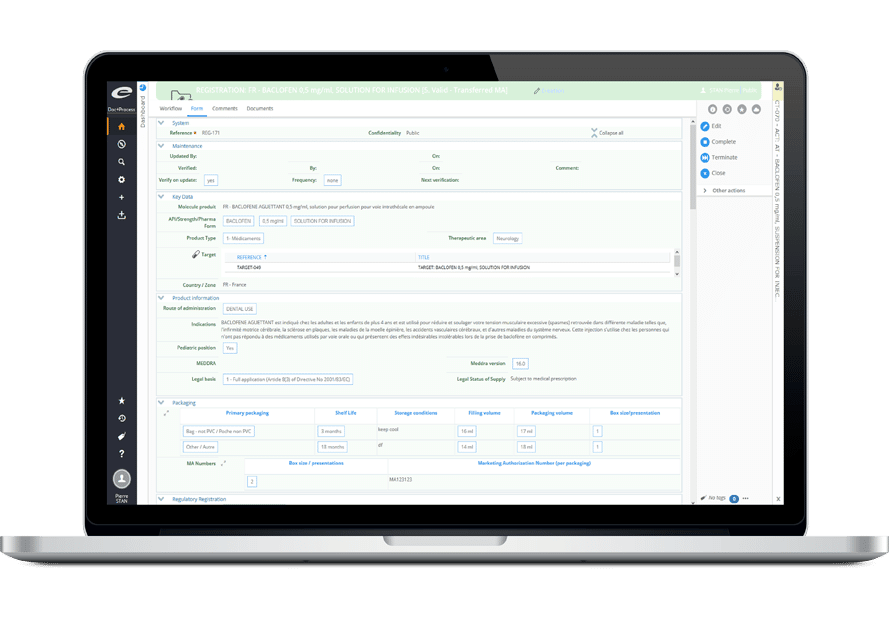
Task: Open the Search magnifier in sidebar
Action: point(121,162)
